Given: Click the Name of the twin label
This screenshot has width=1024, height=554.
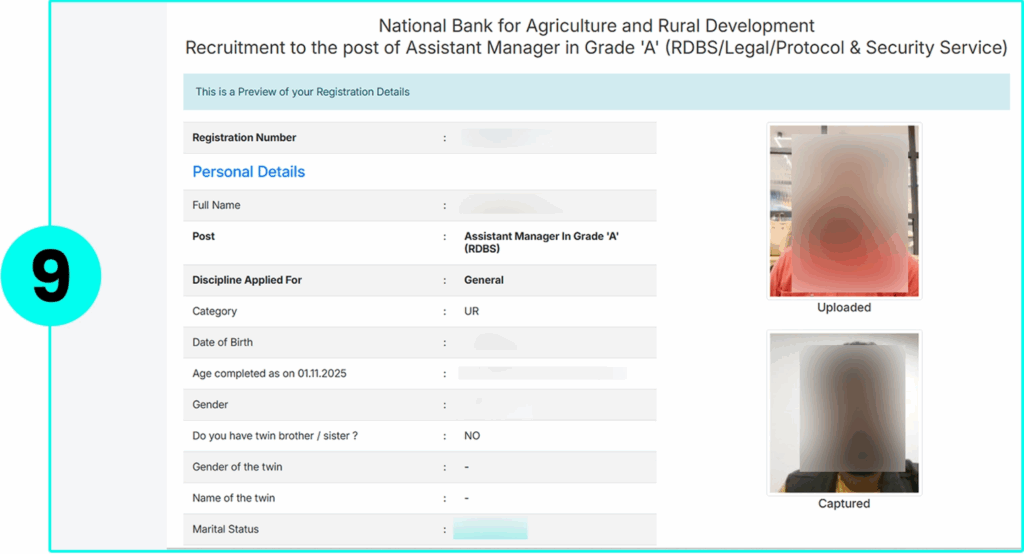Looking at the screenshot, I should click(x=233, y=498).
